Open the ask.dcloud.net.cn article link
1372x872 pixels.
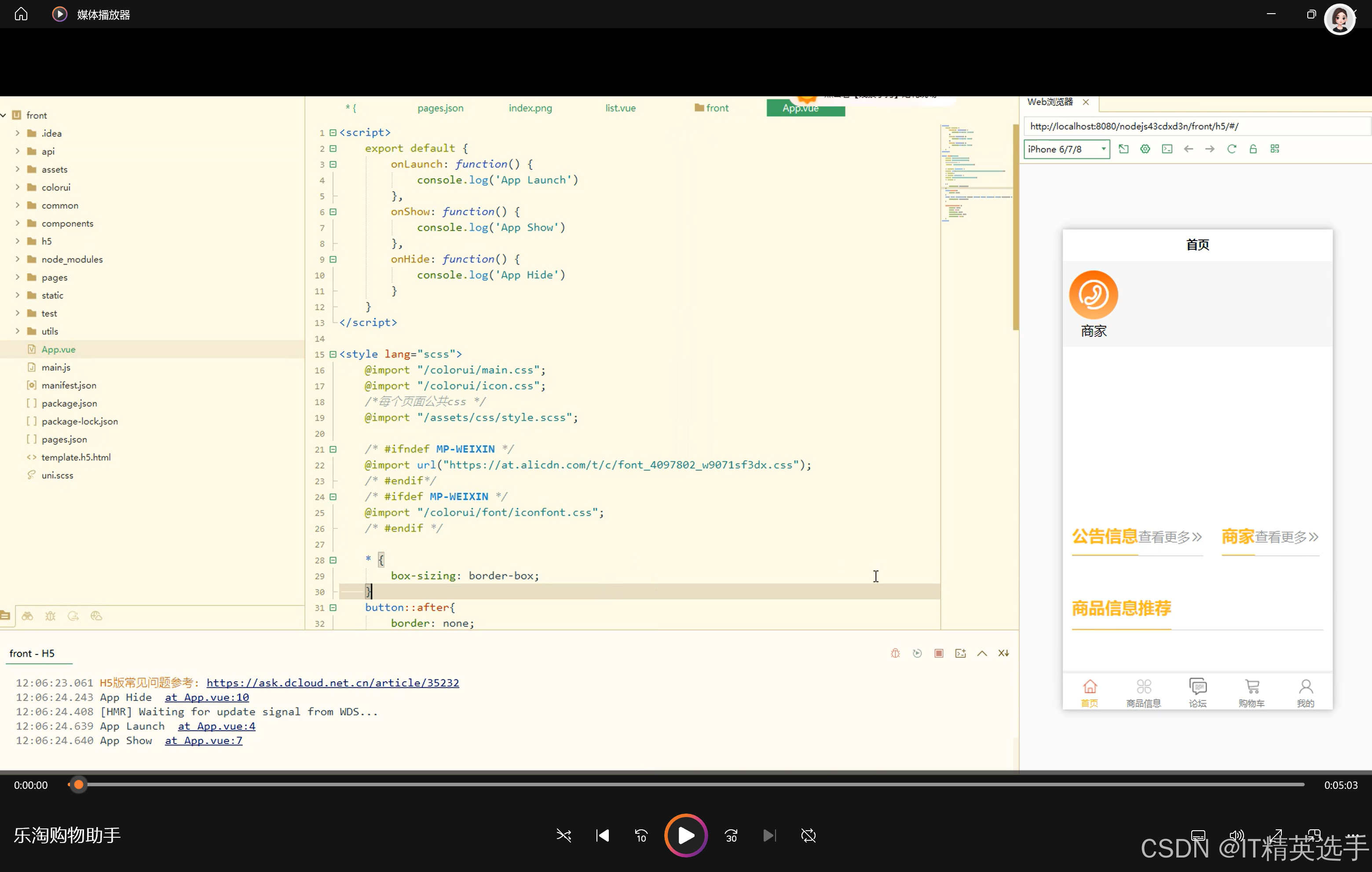click(332, 682)
